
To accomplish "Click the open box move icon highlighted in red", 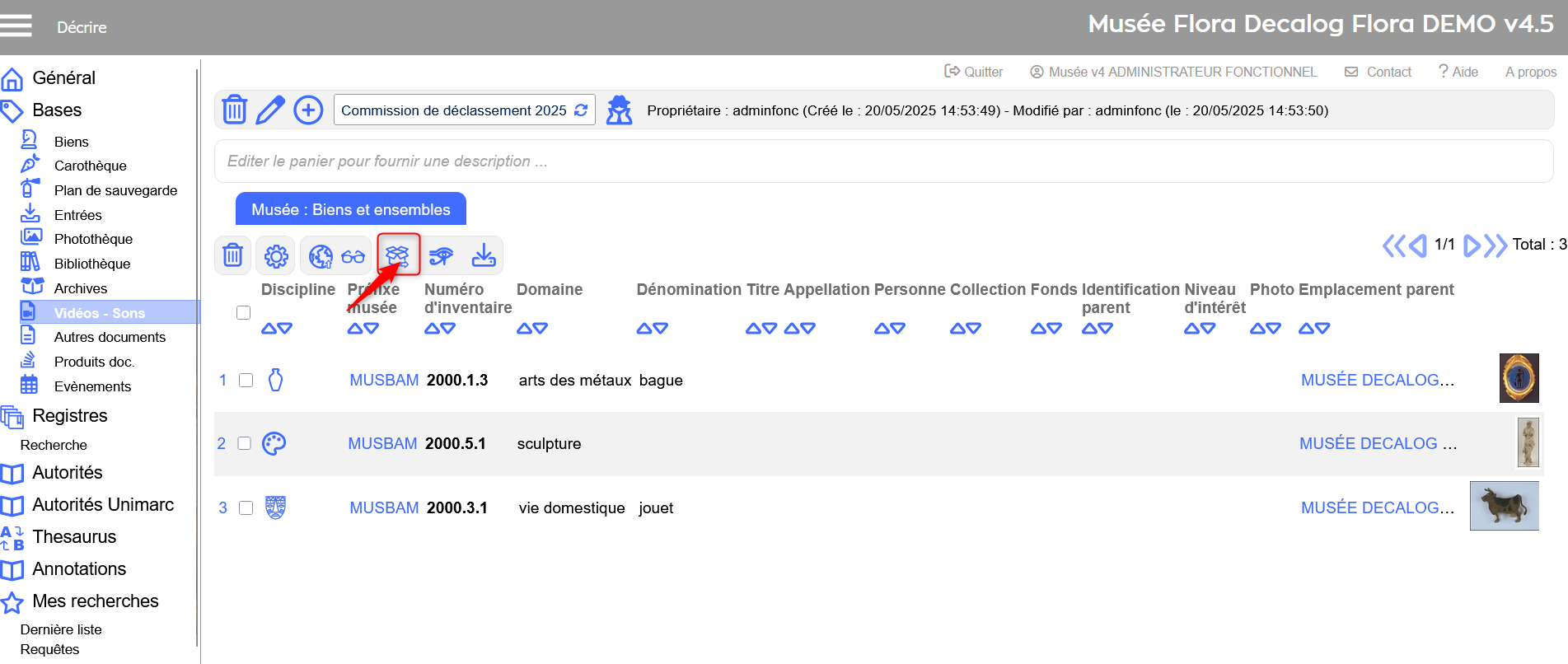I will 398,255.
